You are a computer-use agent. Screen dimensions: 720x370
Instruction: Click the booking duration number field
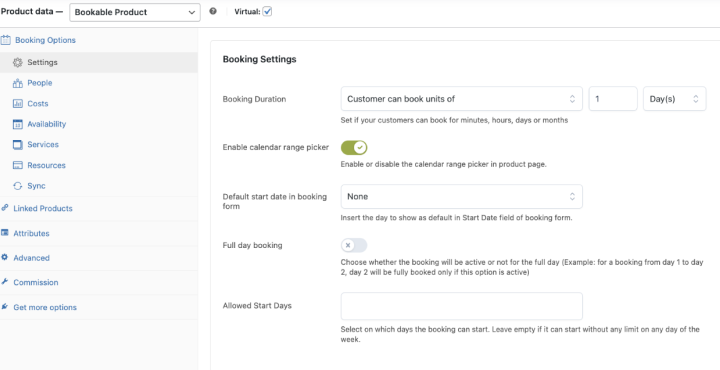coord(613,99)
